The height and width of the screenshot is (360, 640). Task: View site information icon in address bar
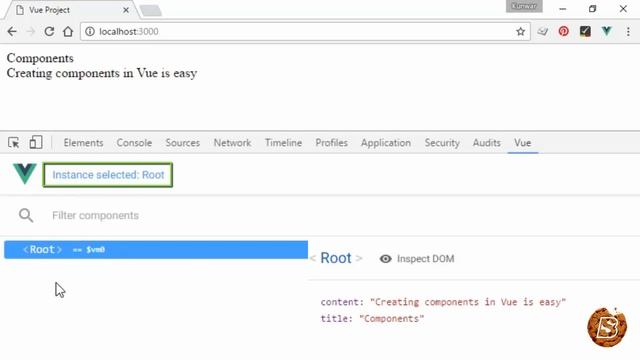pos(90,31)
